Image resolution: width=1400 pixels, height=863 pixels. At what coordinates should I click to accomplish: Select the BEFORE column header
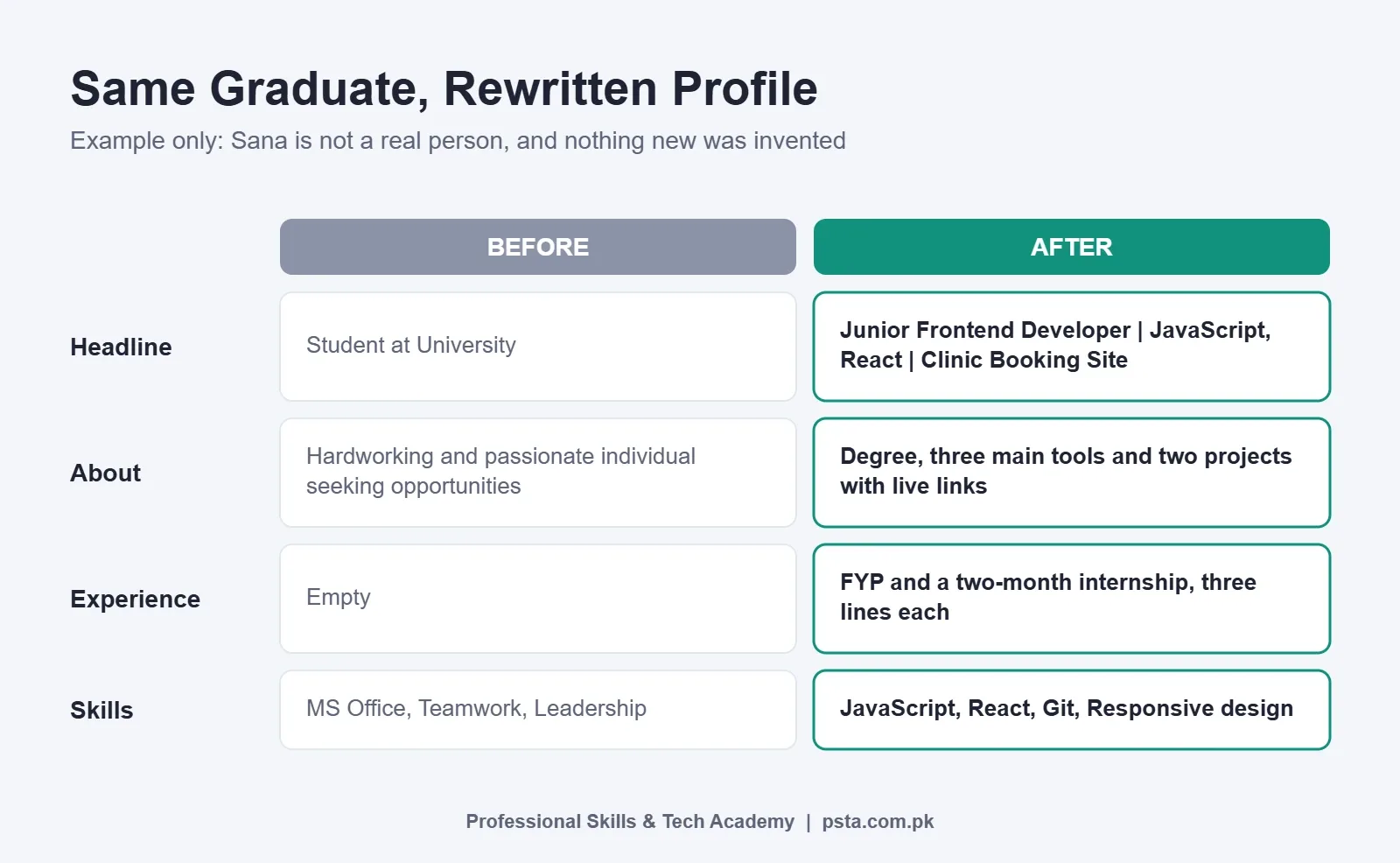538,247
